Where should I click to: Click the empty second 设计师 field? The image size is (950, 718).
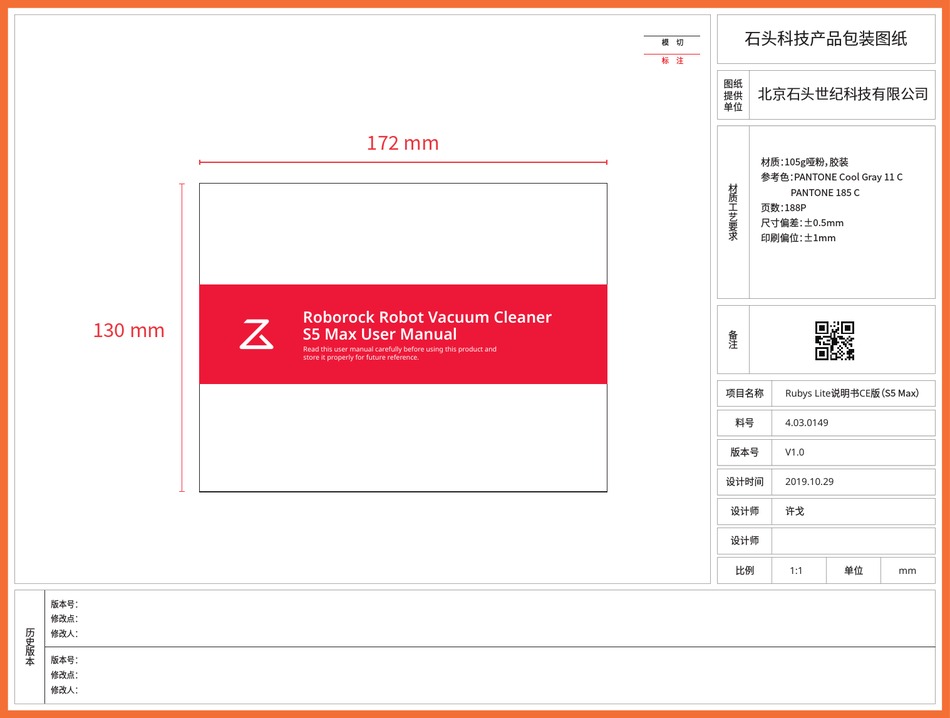tap(853, 541)
